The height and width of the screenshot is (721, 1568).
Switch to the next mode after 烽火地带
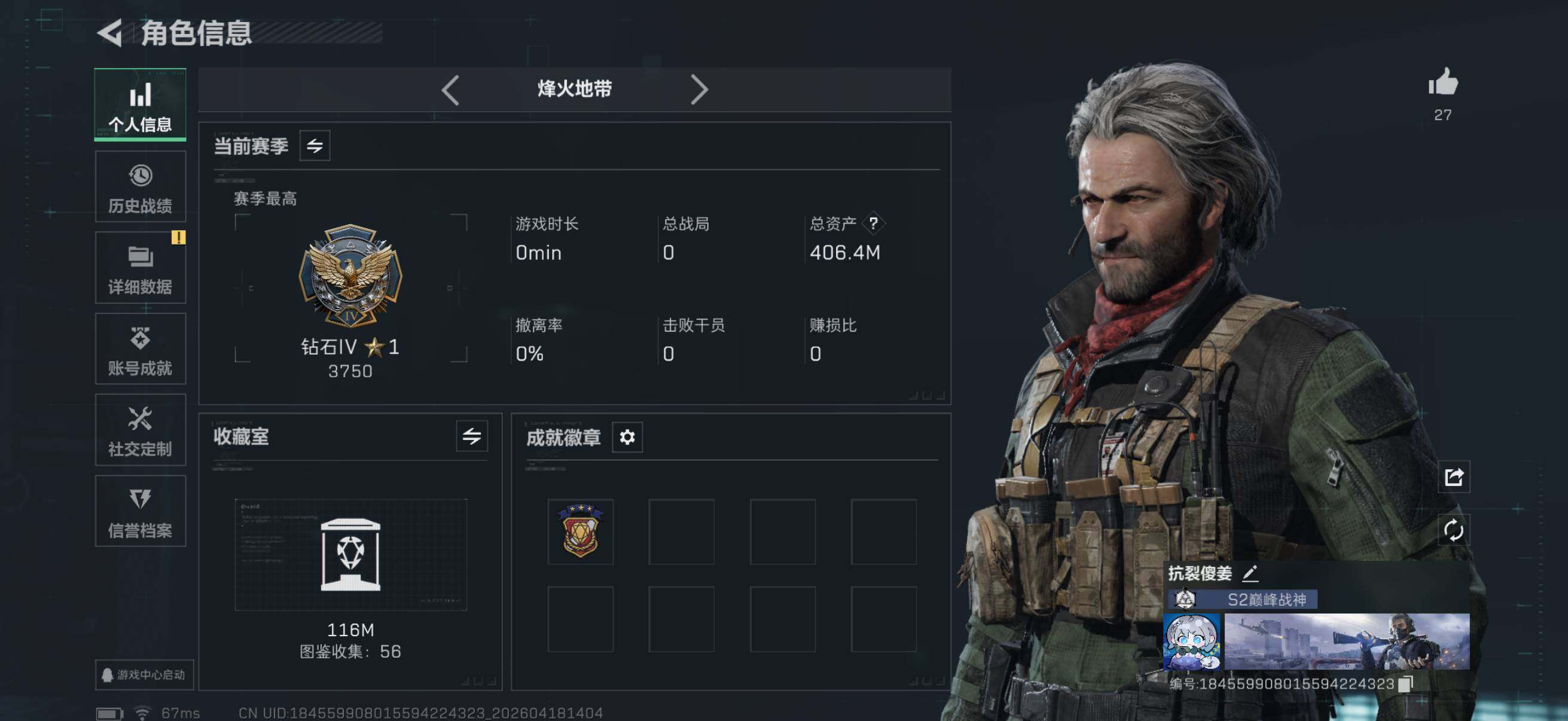tap(700, 90)
